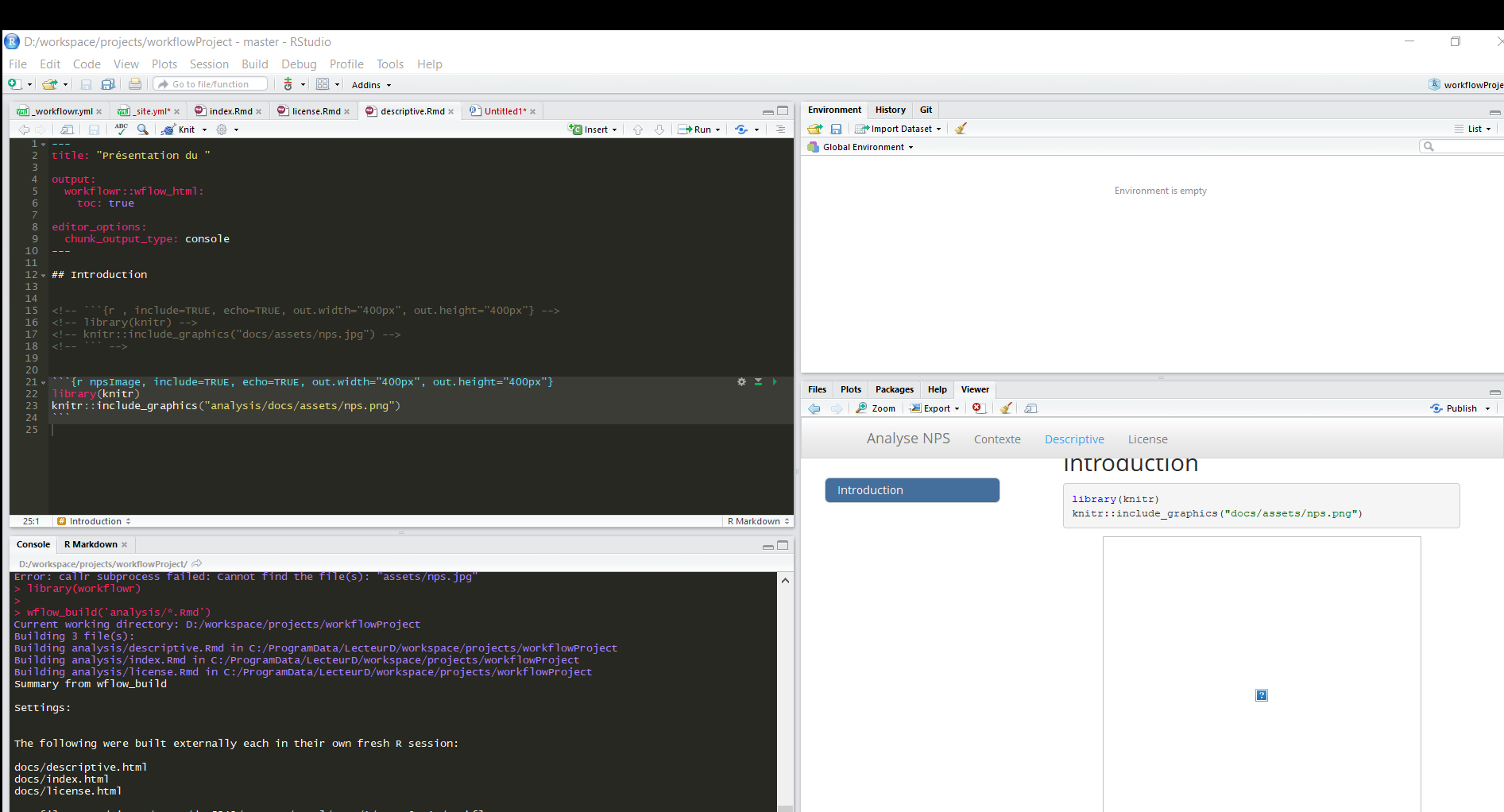1504x812 pixels.
Task: Open the Session menu
Action: click(x=209, y=64)
